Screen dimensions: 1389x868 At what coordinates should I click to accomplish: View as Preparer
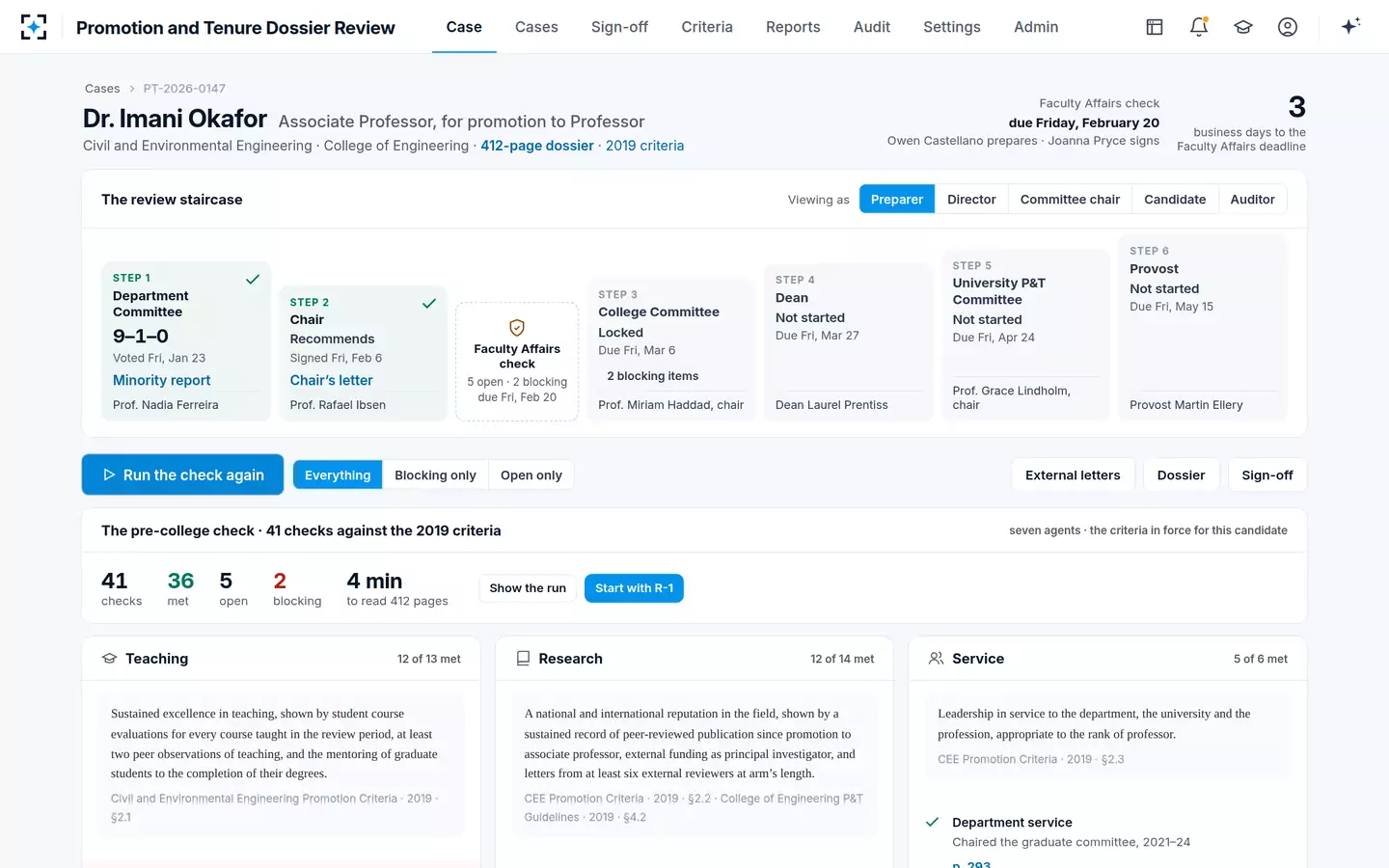[x=897, y=200]
